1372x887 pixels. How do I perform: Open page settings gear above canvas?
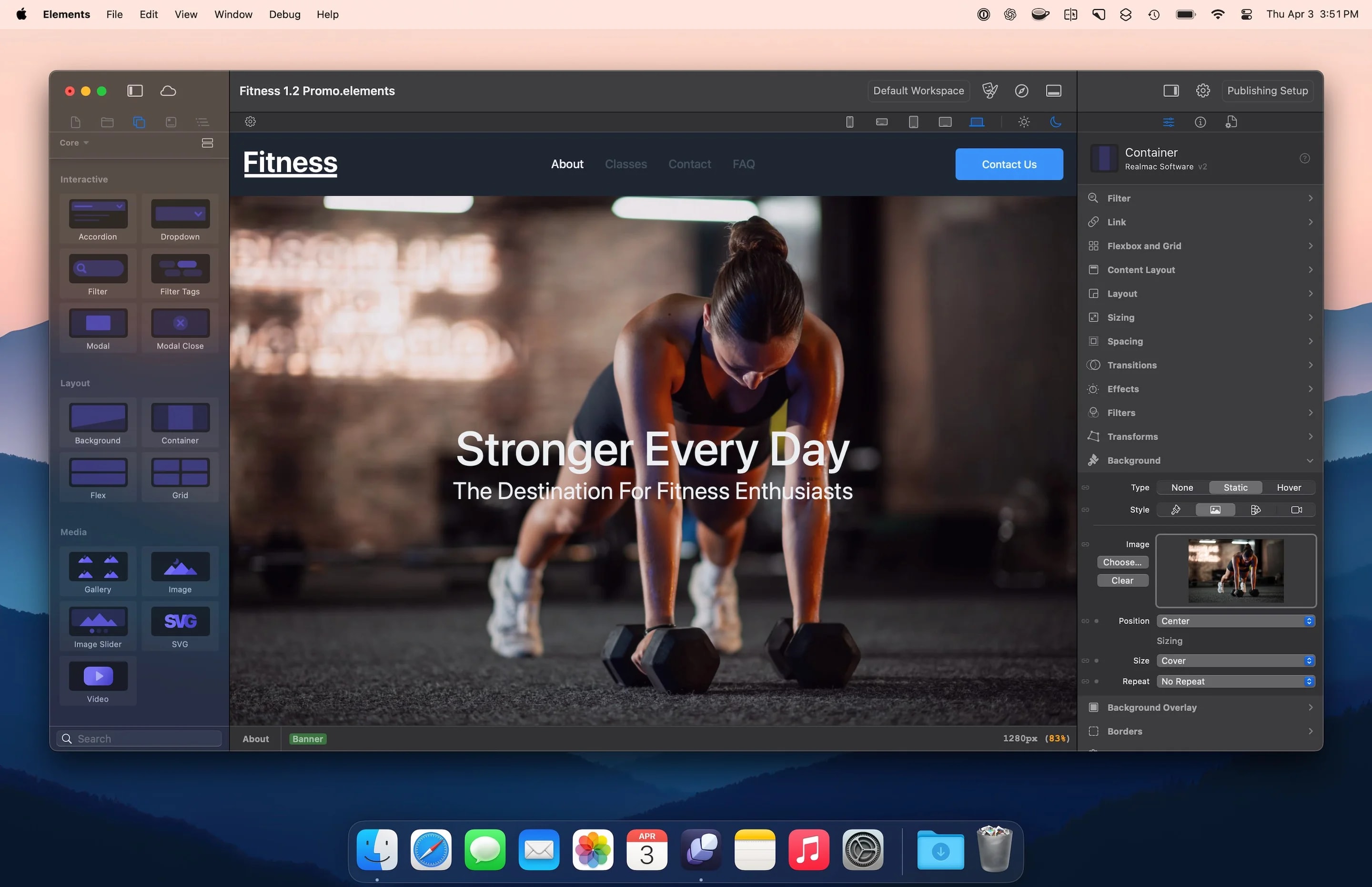coord(251,122)
